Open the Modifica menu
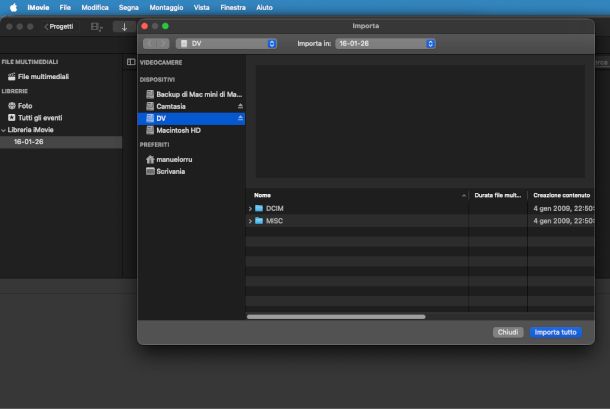 (x=95, y=7)
